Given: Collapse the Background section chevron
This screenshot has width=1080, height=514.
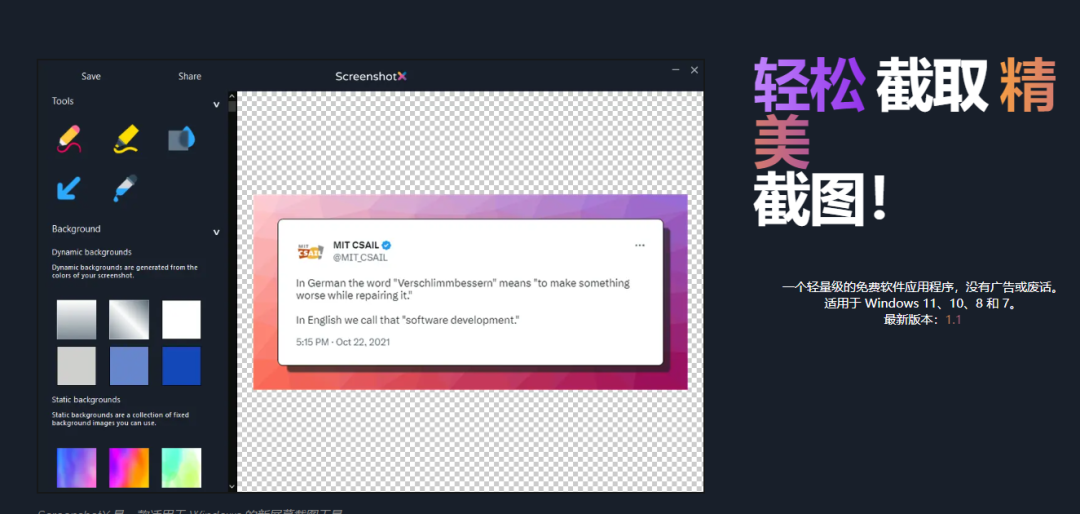Looking at the screenshot, I should 216,233.
